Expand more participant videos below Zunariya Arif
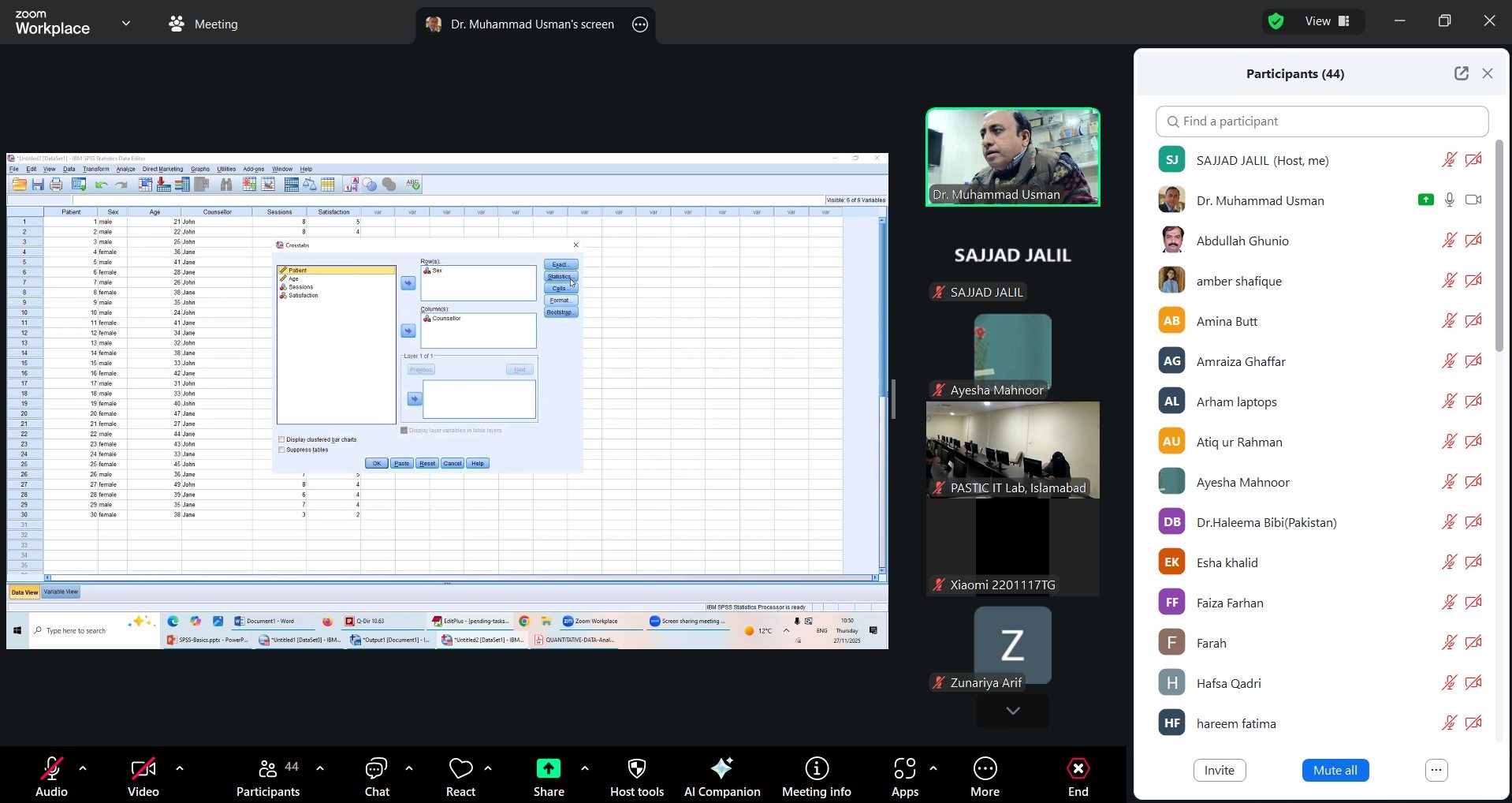This screenshot has height=803, width=1512. click(1012, 711)
